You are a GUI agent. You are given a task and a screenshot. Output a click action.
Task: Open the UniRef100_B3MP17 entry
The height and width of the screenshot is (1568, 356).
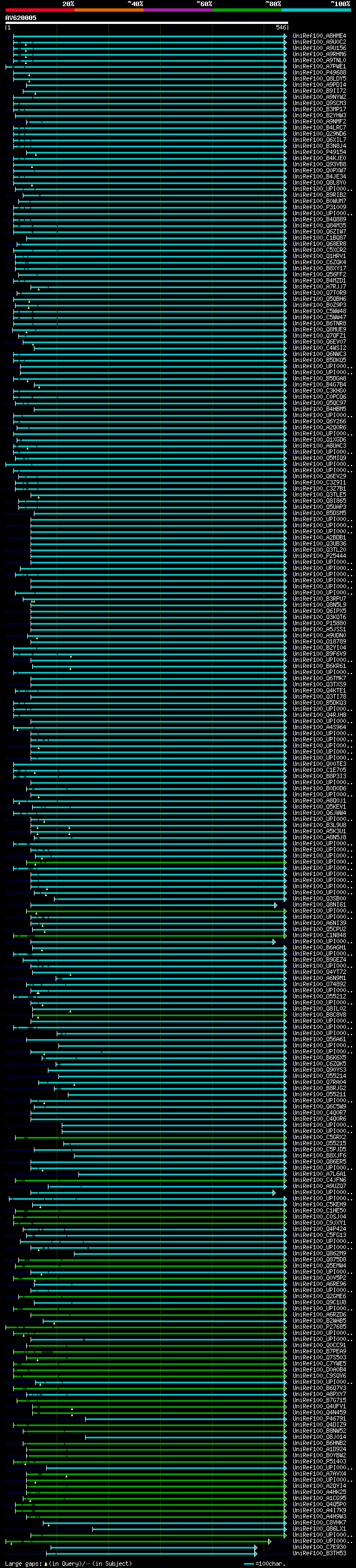[319, 109]
